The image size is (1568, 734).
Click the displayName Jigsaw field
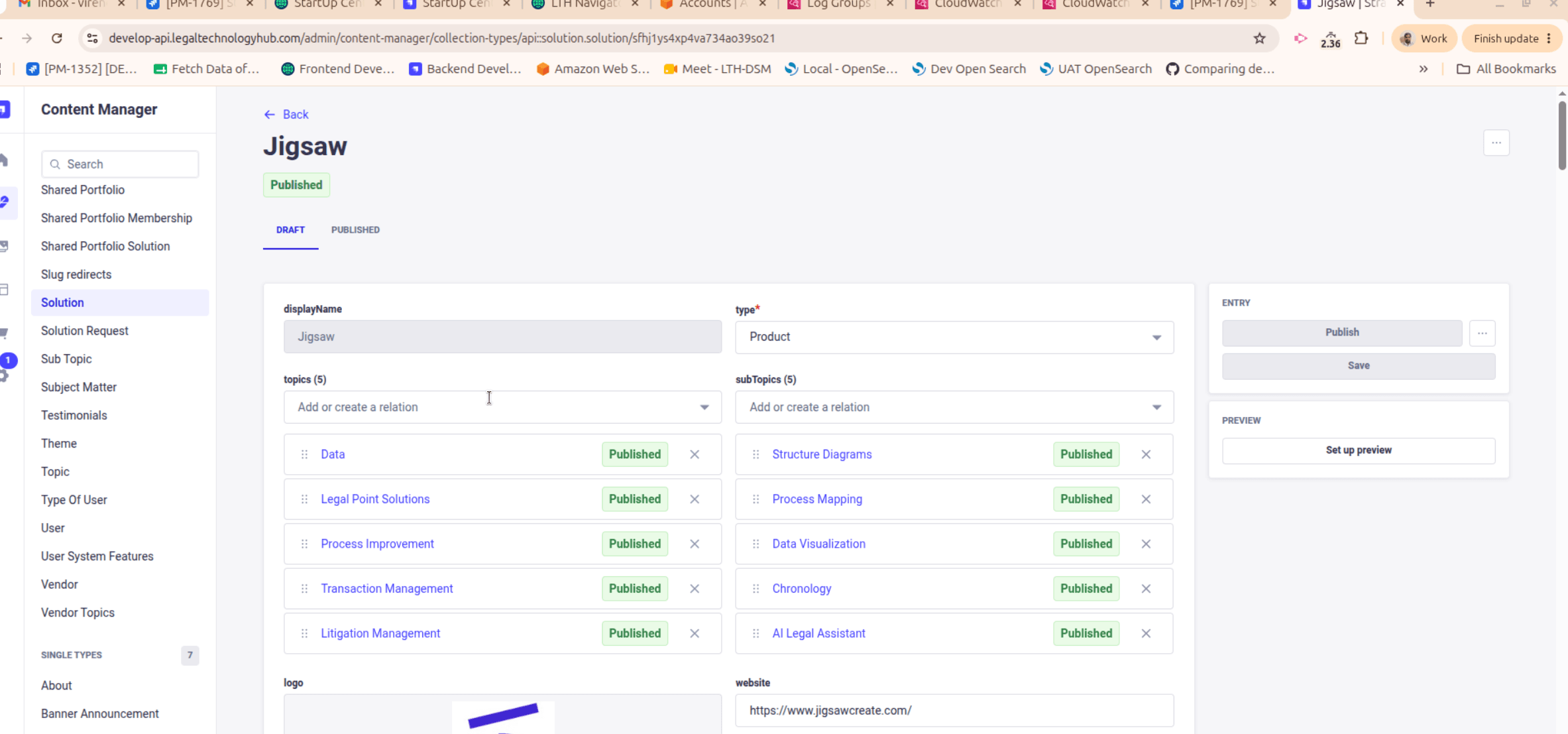point(502,337)
